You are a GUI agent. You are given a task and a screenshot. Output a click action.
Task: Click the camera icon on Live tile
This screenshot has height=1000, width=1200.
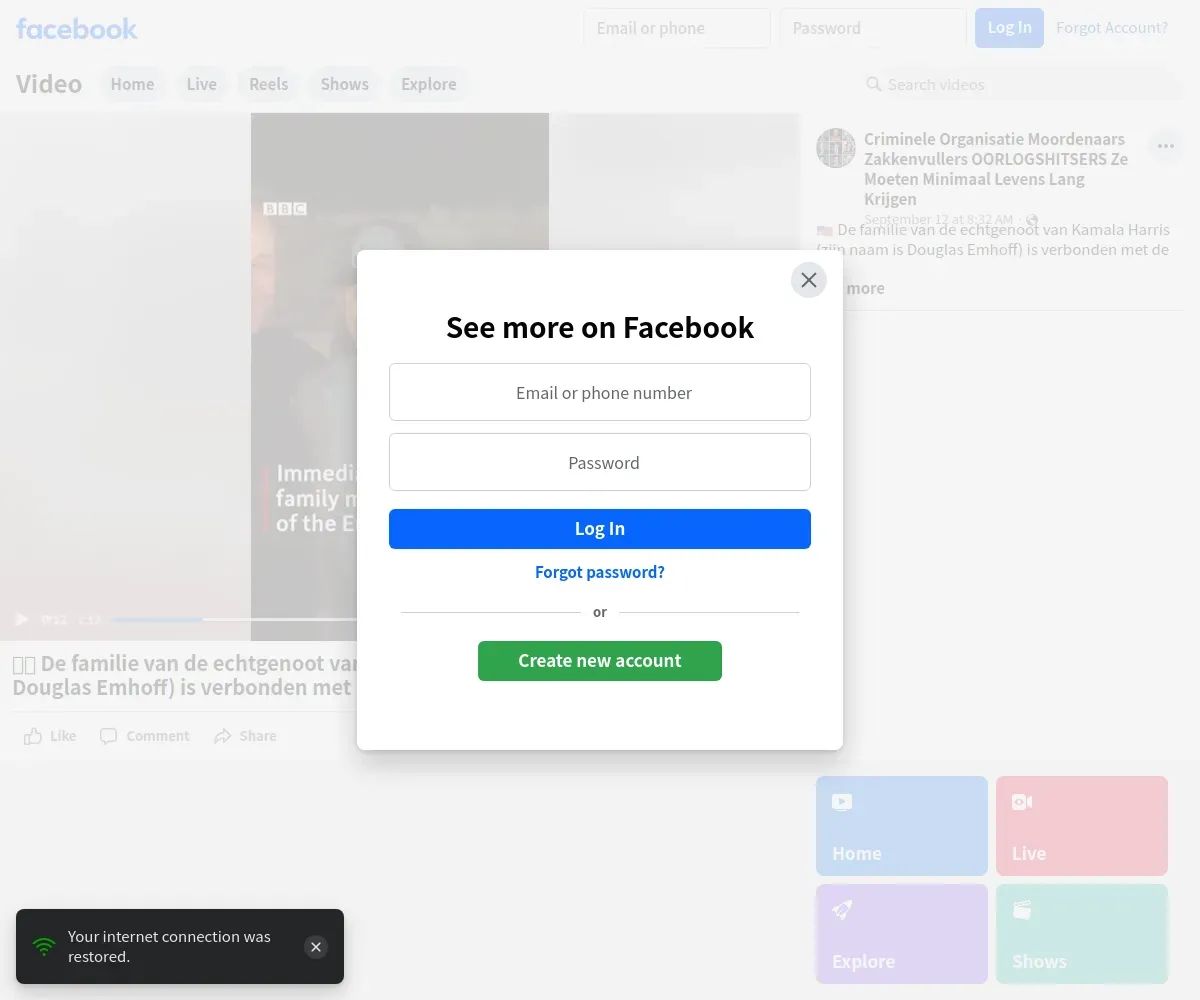click(x=1022, y=802)
